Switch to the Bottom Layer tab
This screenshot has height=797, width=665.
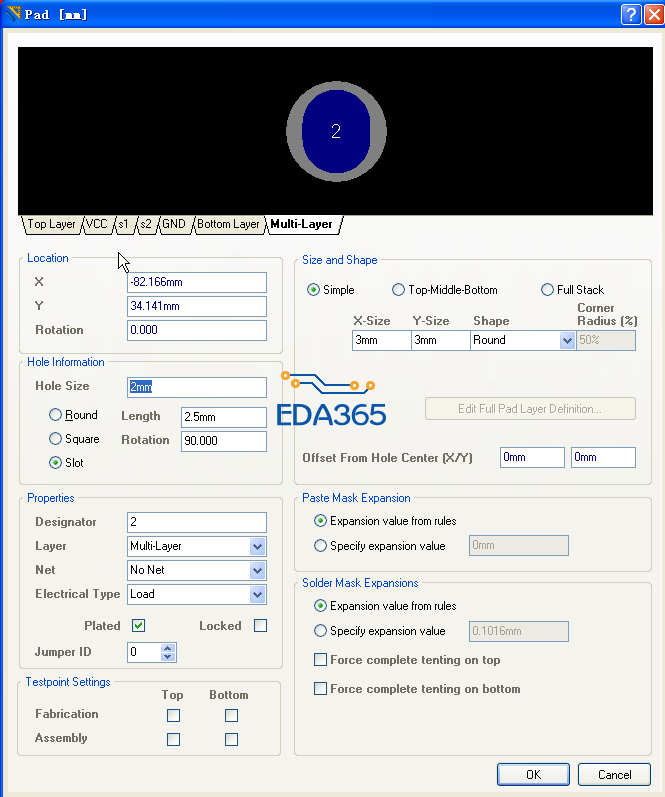pyautogui.click(x=228, y=224)
